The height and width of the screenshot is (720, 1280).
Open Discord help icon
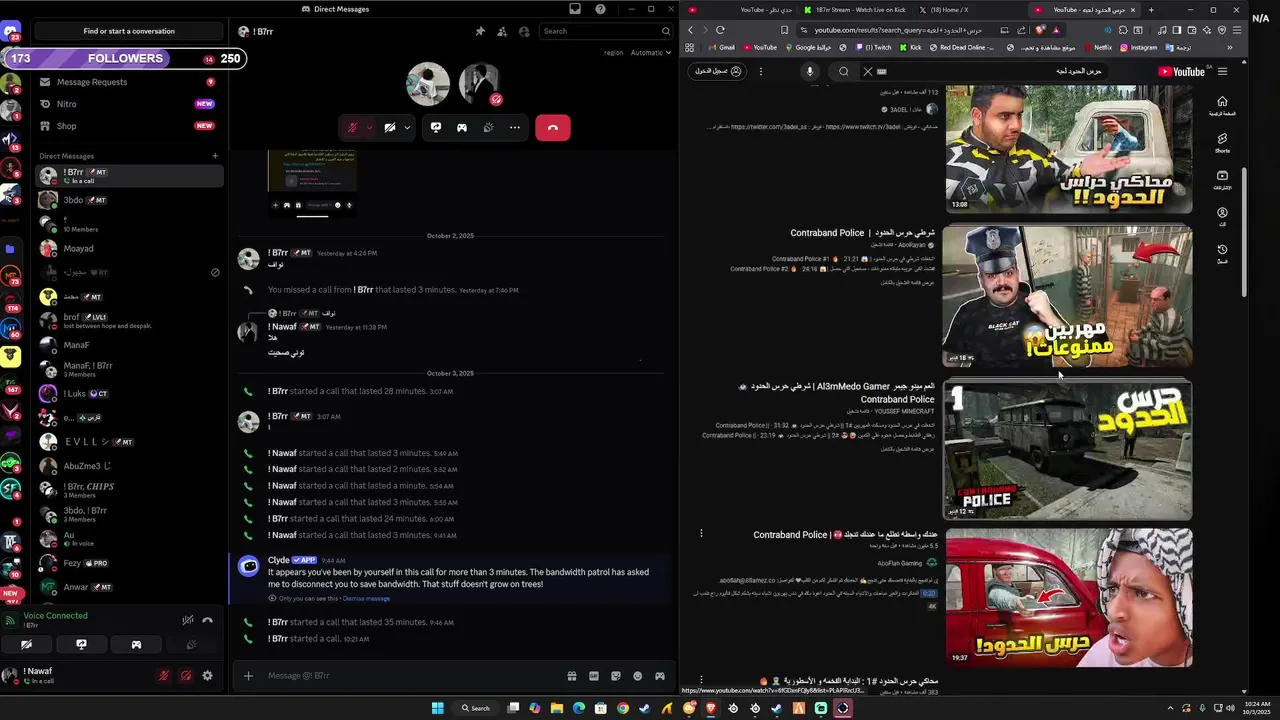[600, 9]
